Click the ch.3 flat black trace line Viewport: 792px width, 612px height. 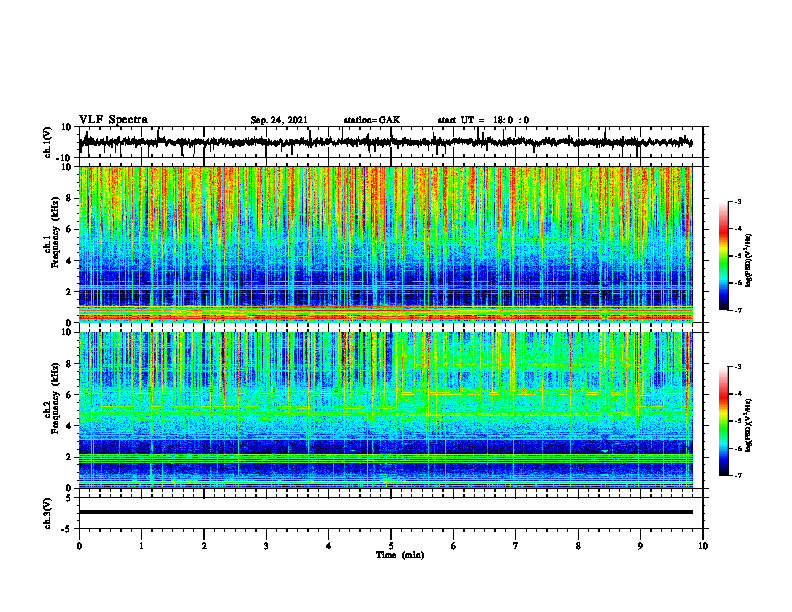tap(386, 512)
